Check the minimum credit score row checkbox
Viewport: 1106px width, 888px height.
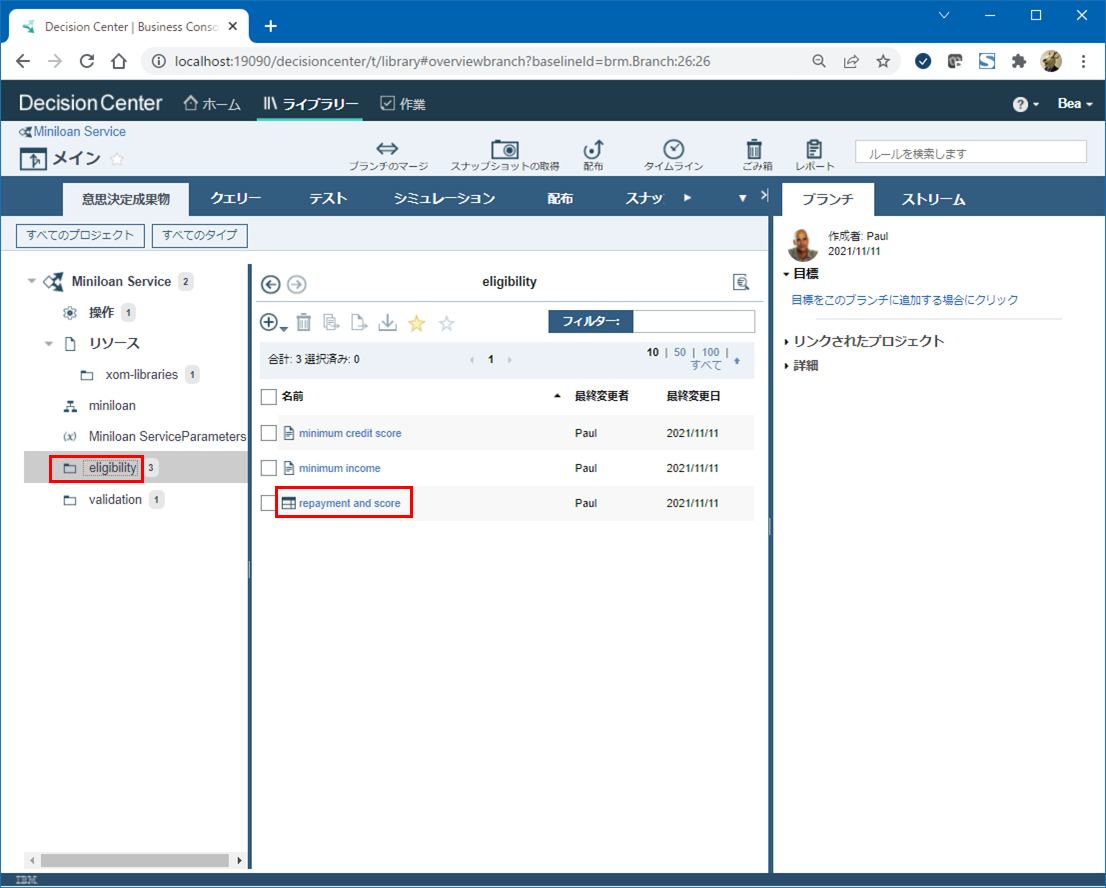click(268, 433)
